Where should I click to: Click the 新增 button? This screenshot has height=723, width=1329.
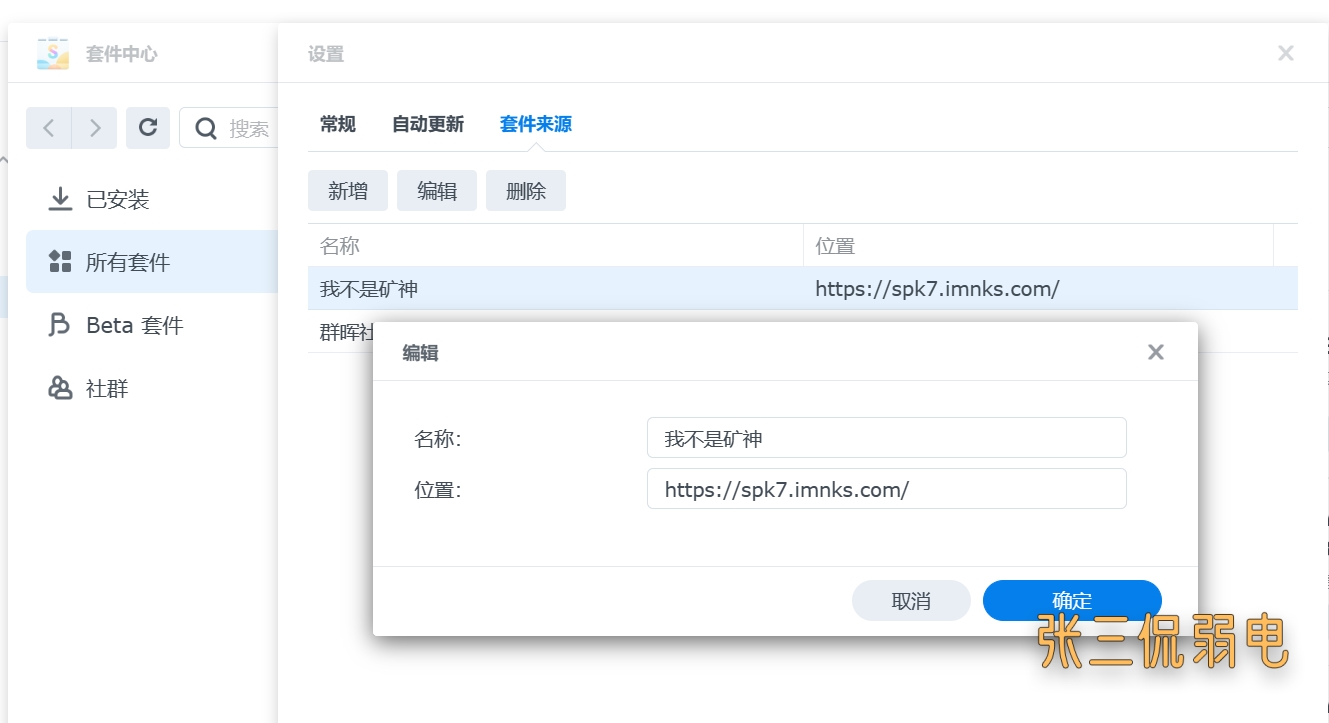348,191
